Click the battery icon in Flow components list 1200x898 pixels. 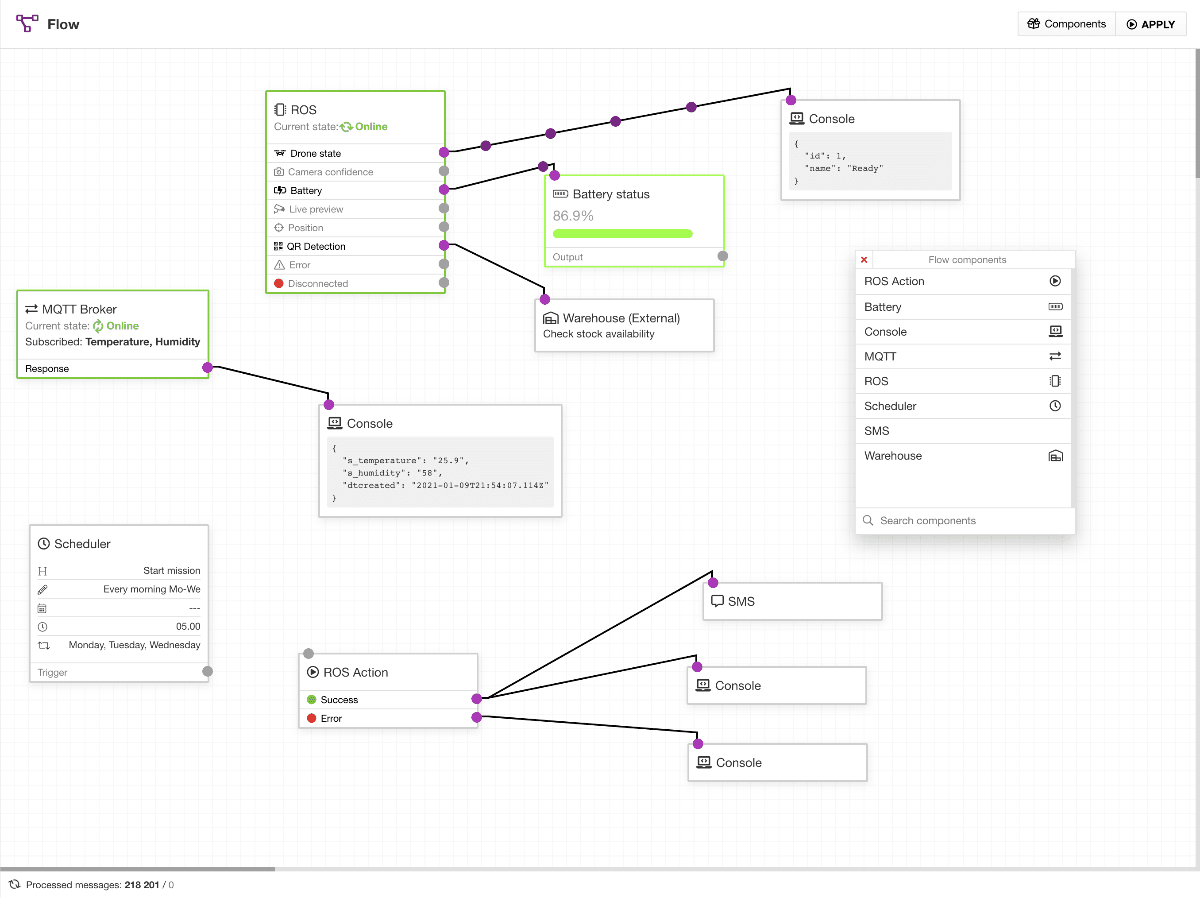click(1055, 307)
